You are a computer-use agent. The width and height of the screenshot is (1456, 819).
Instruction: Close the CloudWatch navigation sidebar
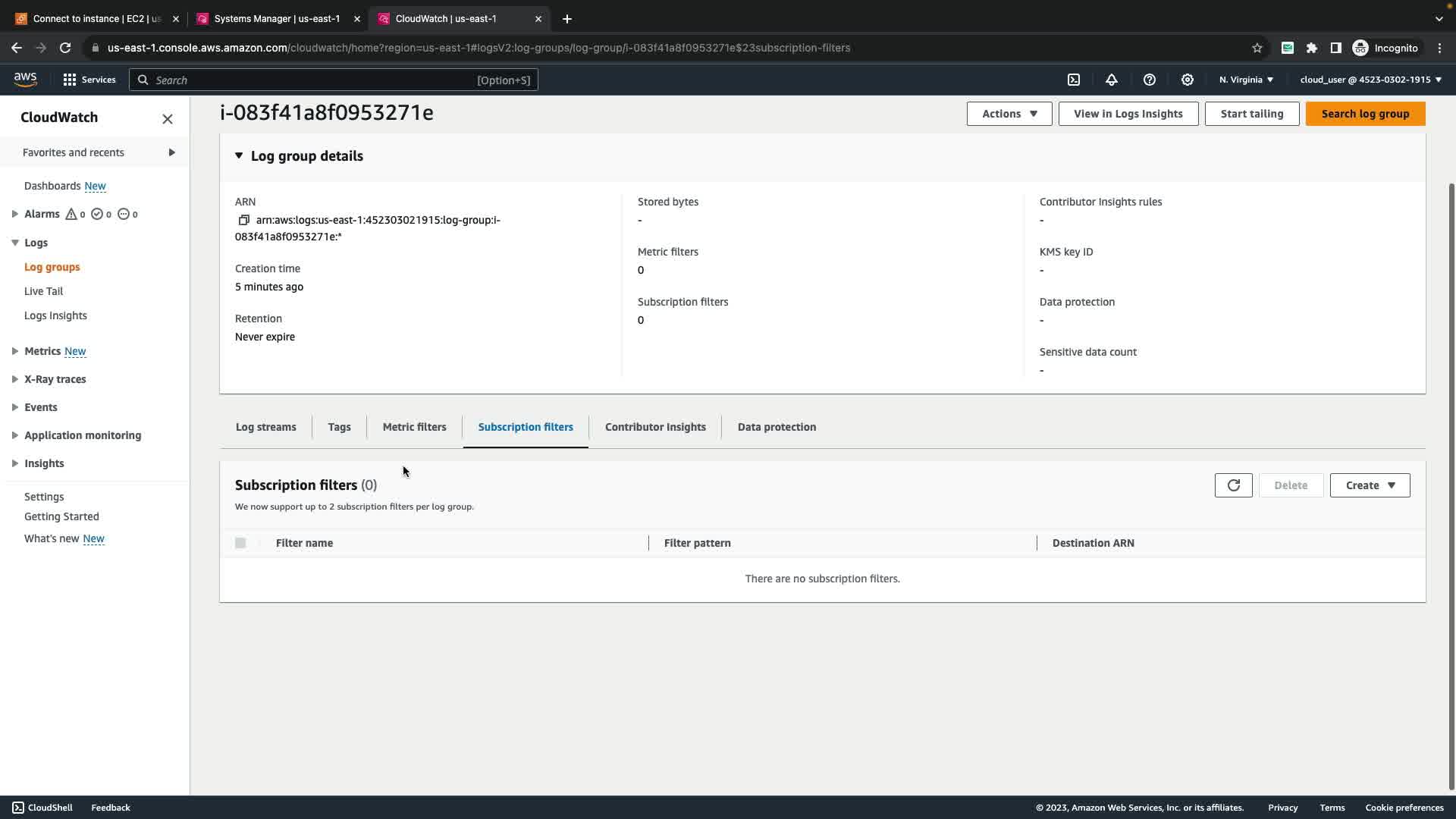coord(168,119)
